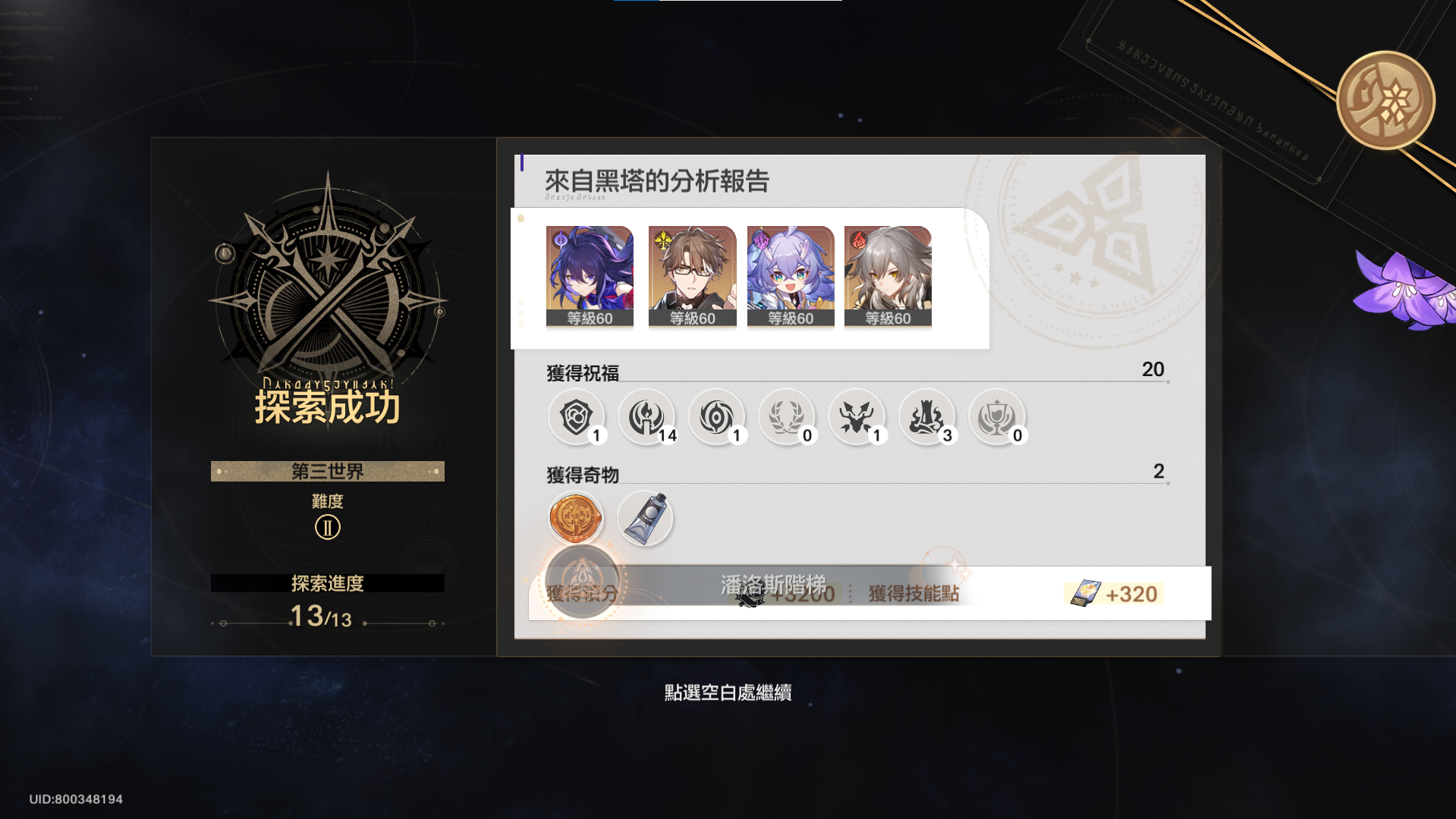Select the Elation blessing wreath icon showing 0
The height and width of the screenshot is (819, 1456).
point(787,417)
